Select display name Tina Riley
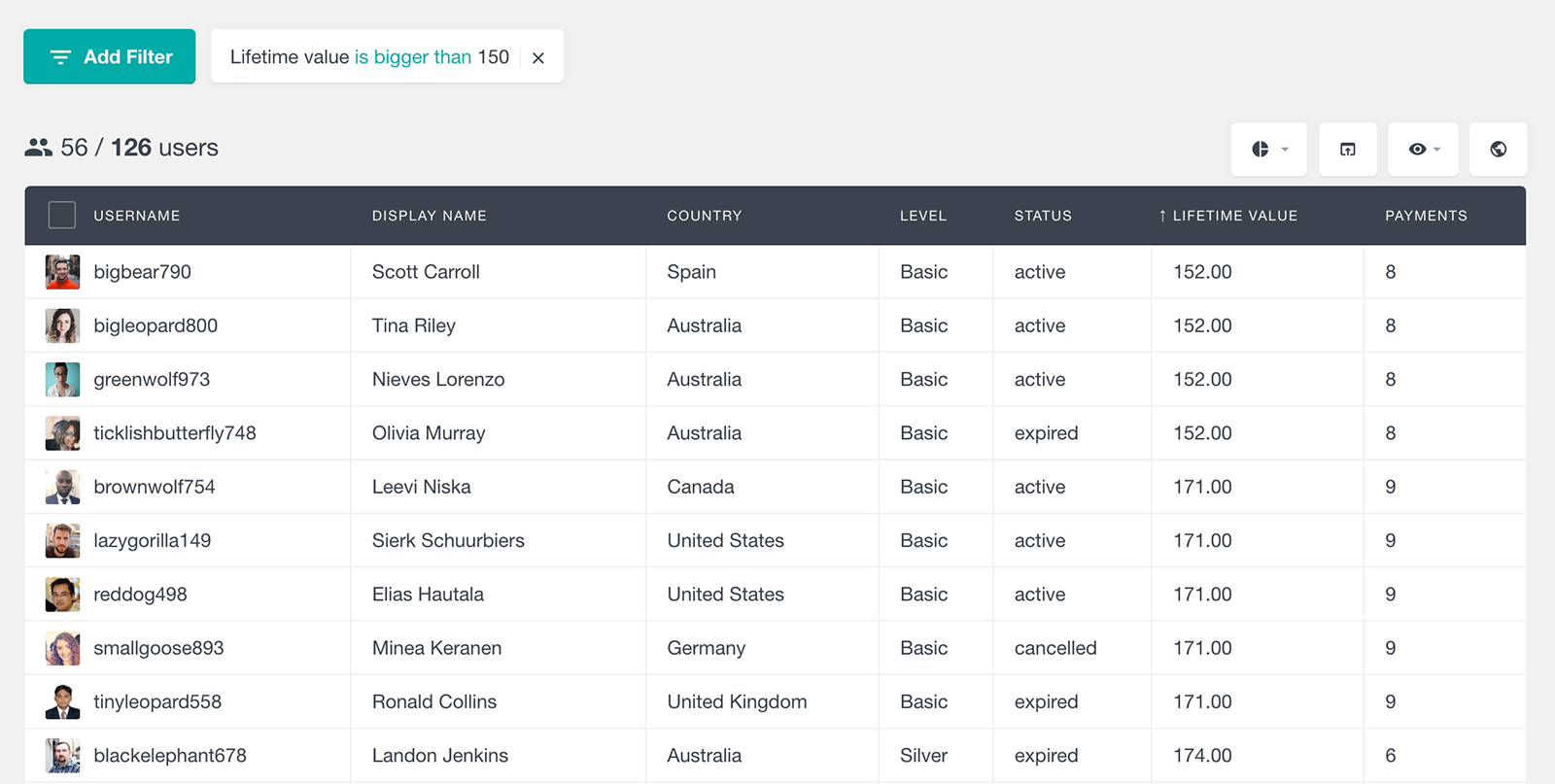 point(414,325)
